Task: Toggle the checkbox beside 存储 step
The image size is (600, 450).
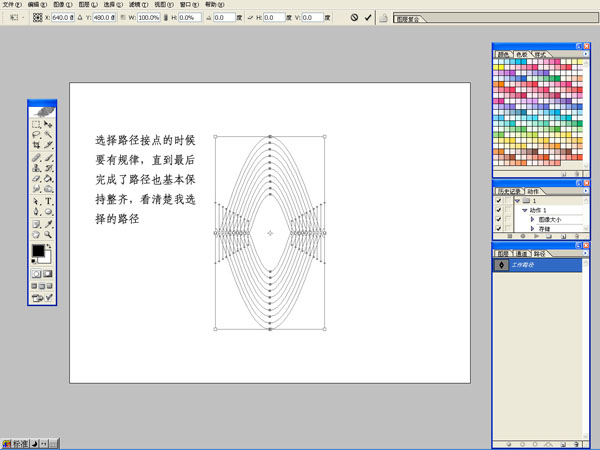Action: (499, 229)
